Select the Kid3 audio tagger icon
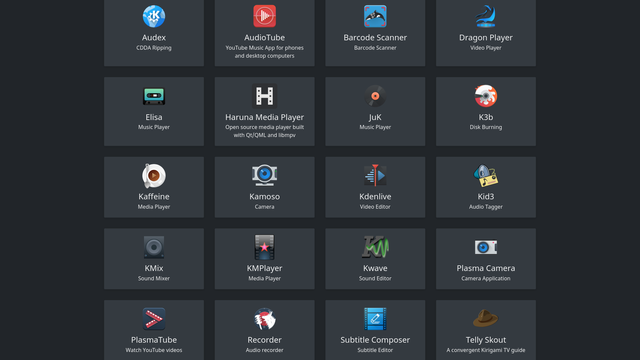 pyautogui.click(x=486, y=176)
